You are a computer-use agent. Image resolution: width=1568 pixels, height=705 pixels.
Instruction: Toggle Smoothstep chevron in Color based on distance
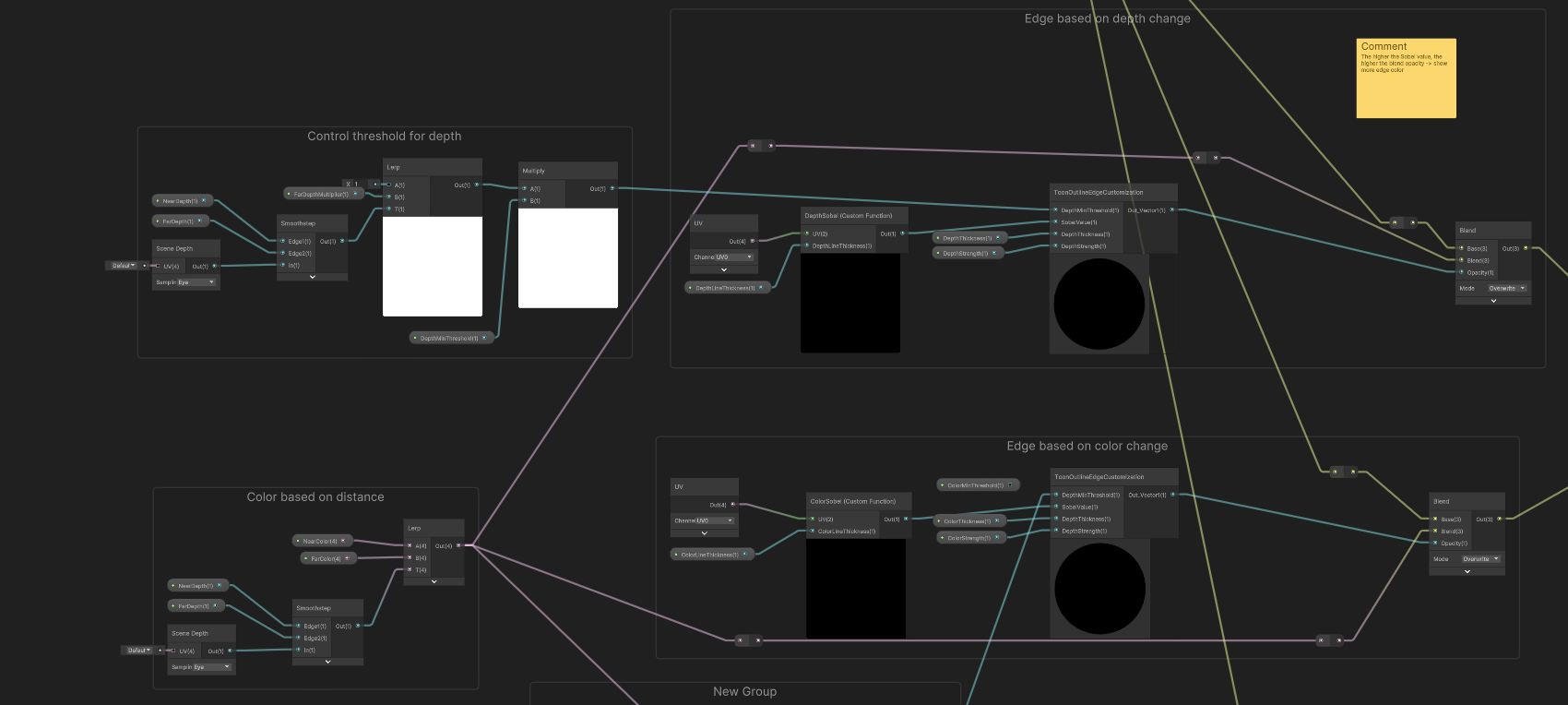(x=328, y=662)
